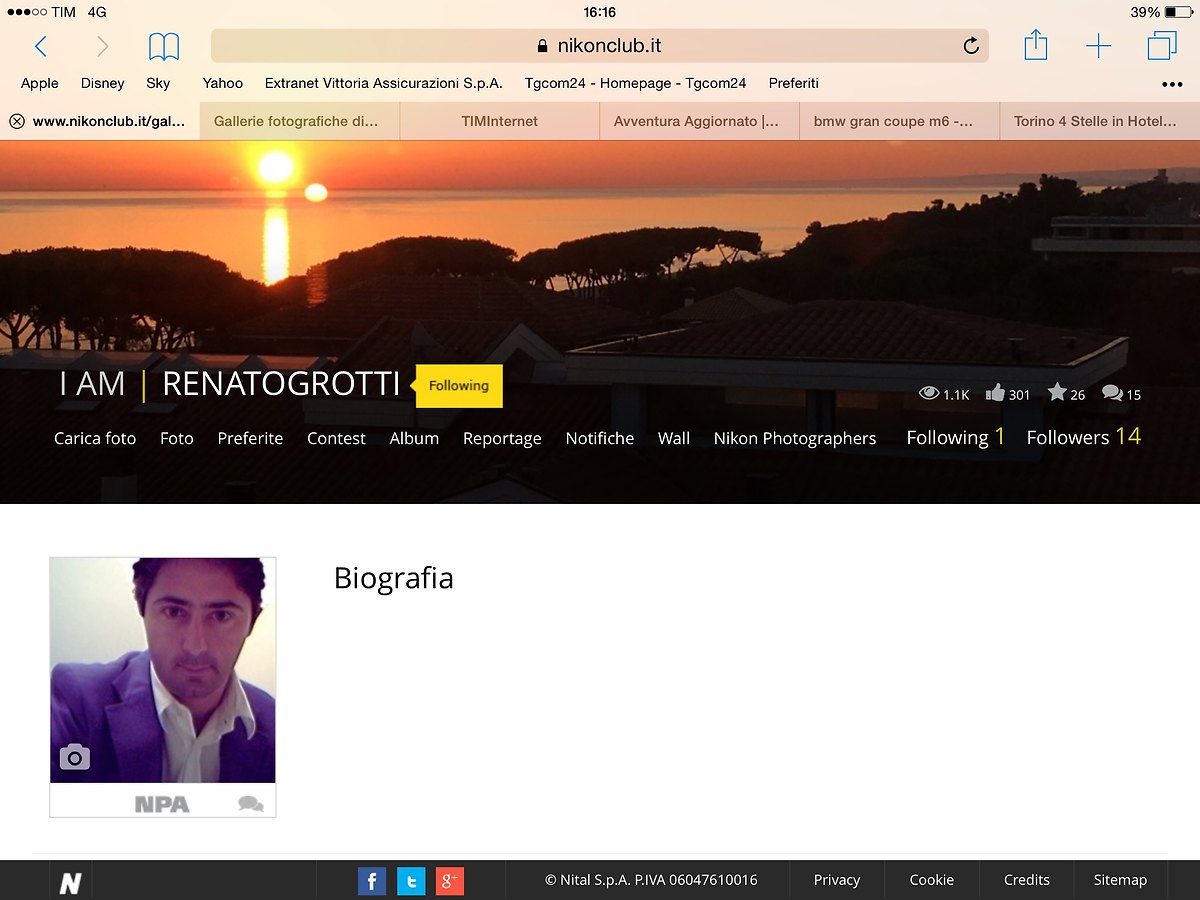
Task: Open the Preferiti bookmark folder
Action: click(794, 83)
